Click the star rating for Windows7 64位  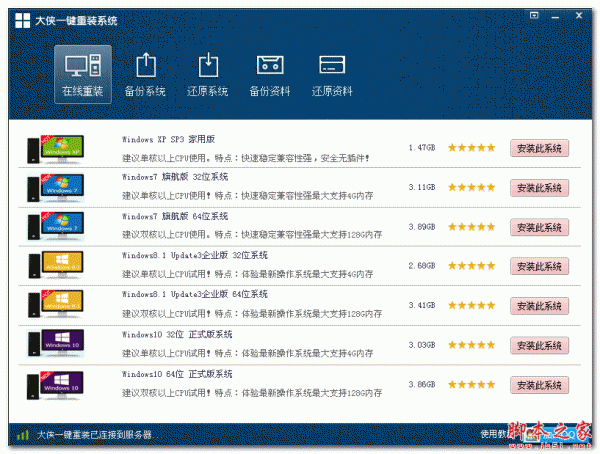coord(471,227)
